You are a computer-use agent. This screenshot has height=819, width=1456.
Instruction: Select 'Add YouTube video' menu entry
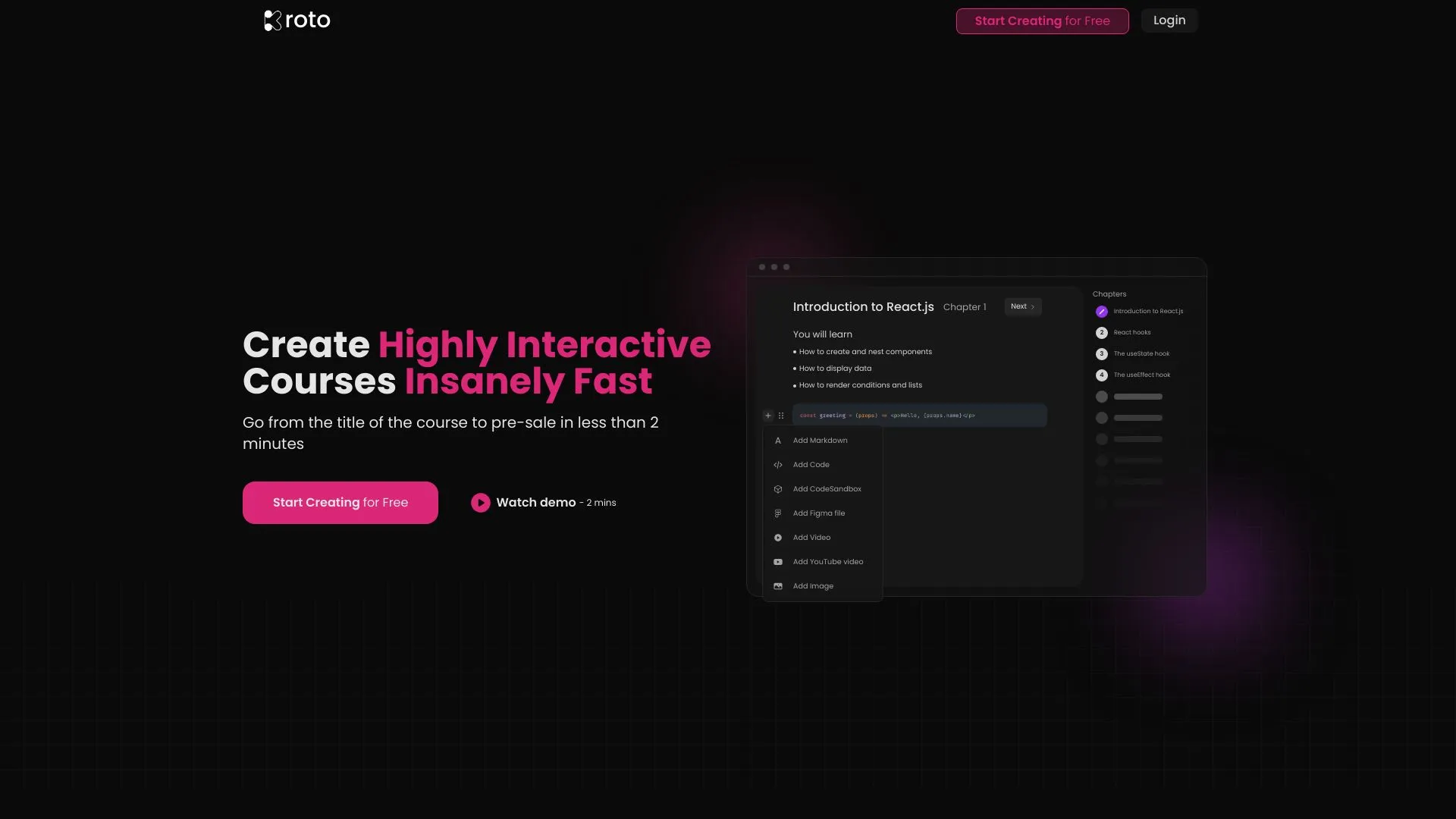(x=828, y=561)
